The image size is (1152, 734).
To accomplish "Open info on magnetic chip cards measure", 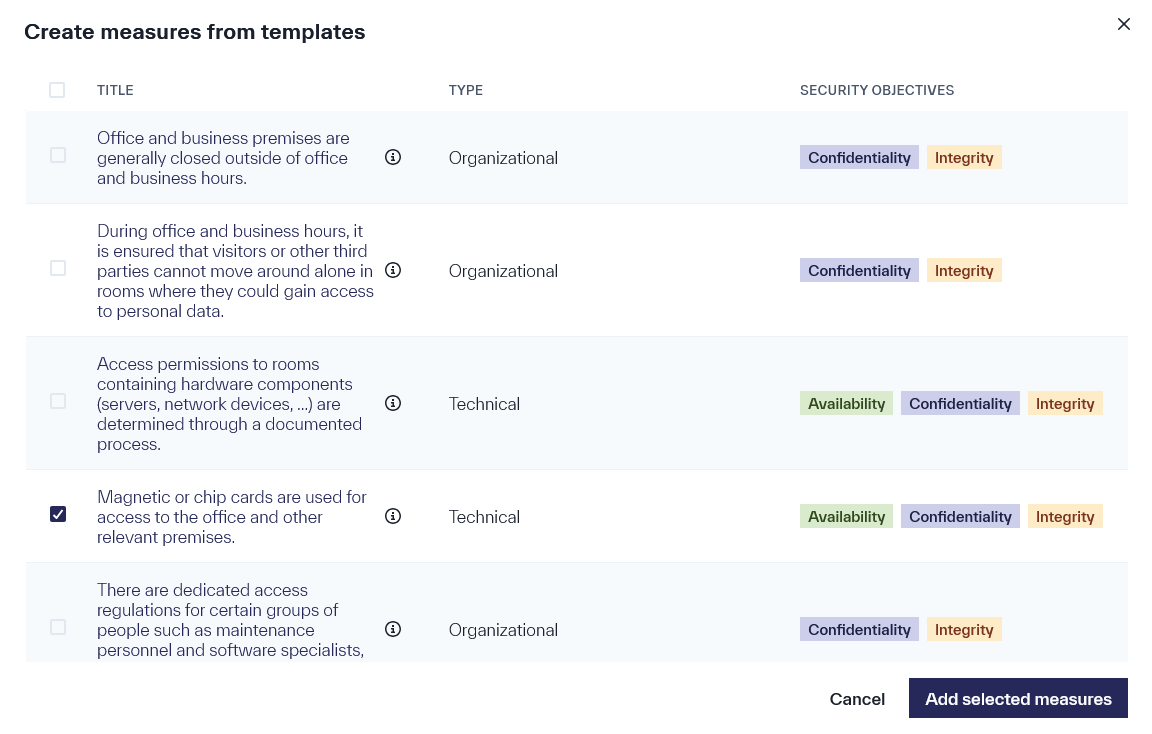I will 393,516.
